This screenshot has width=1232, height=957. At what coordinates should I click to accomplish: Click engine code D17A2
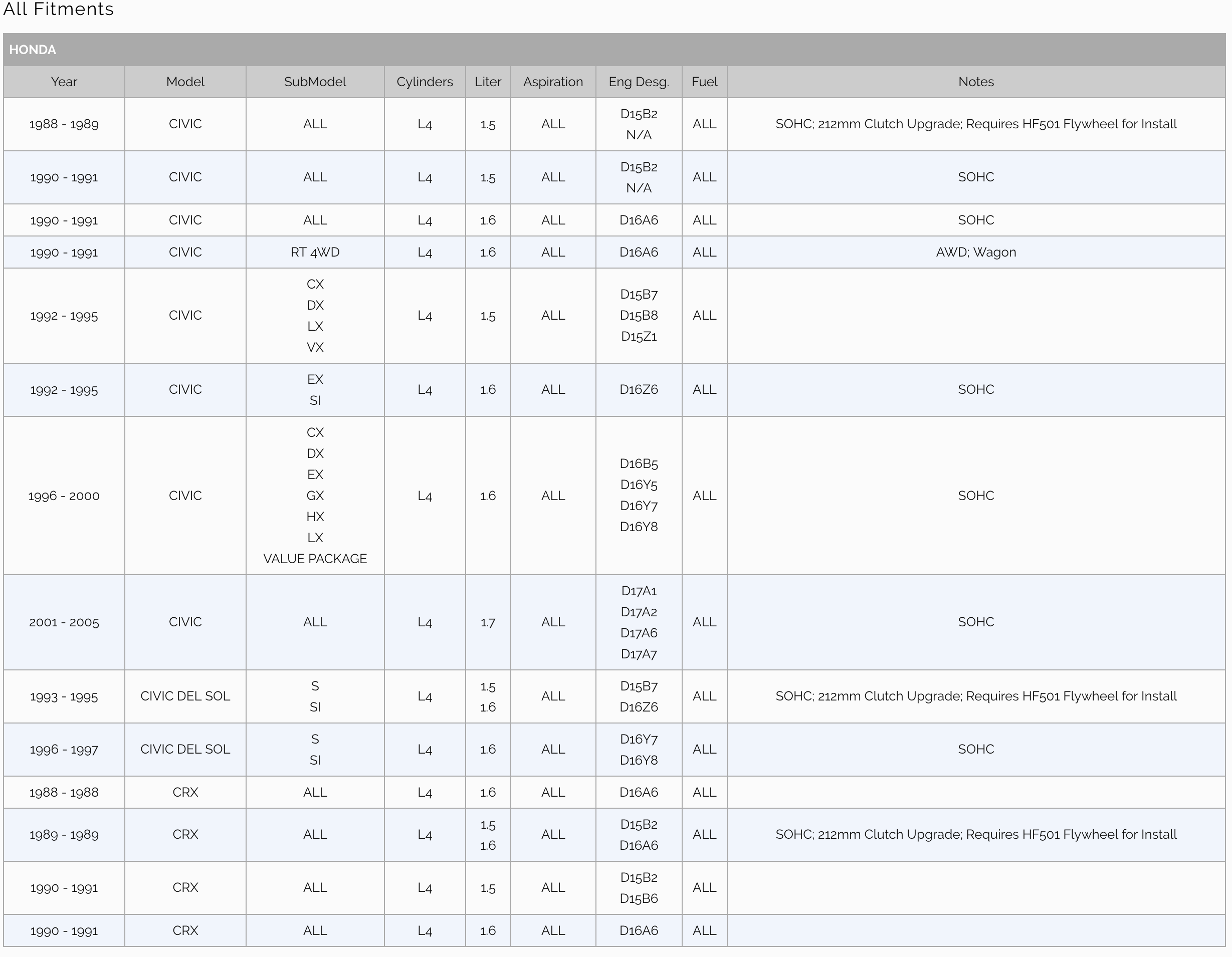[x=639, y=612]
